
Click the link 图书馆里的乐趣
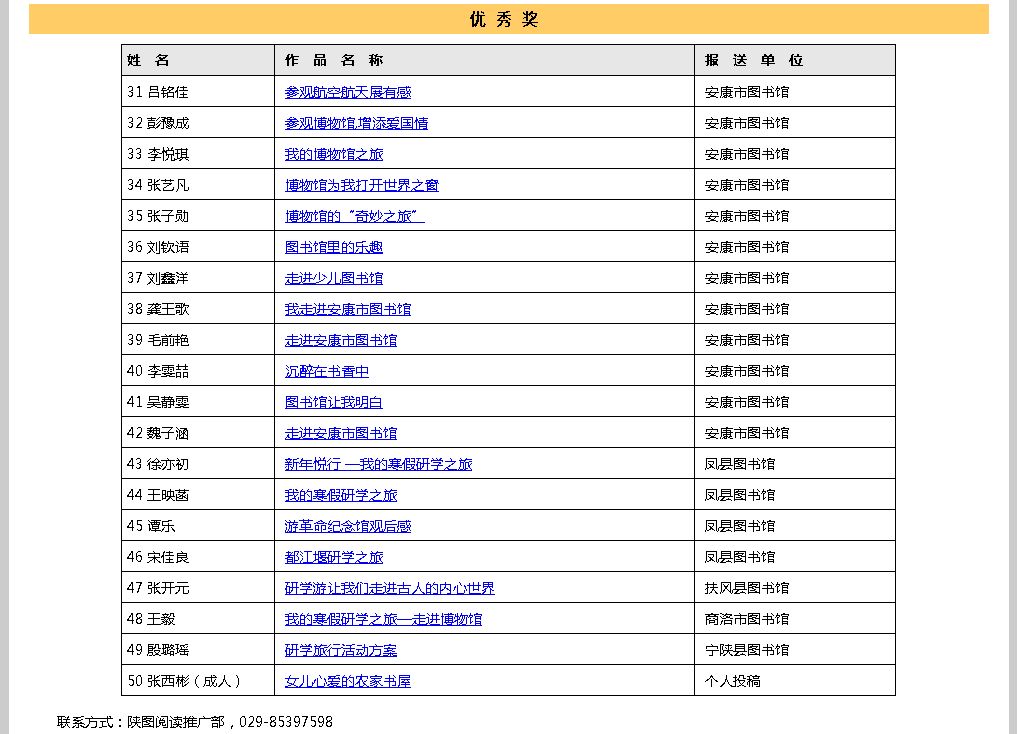[334, 247]
